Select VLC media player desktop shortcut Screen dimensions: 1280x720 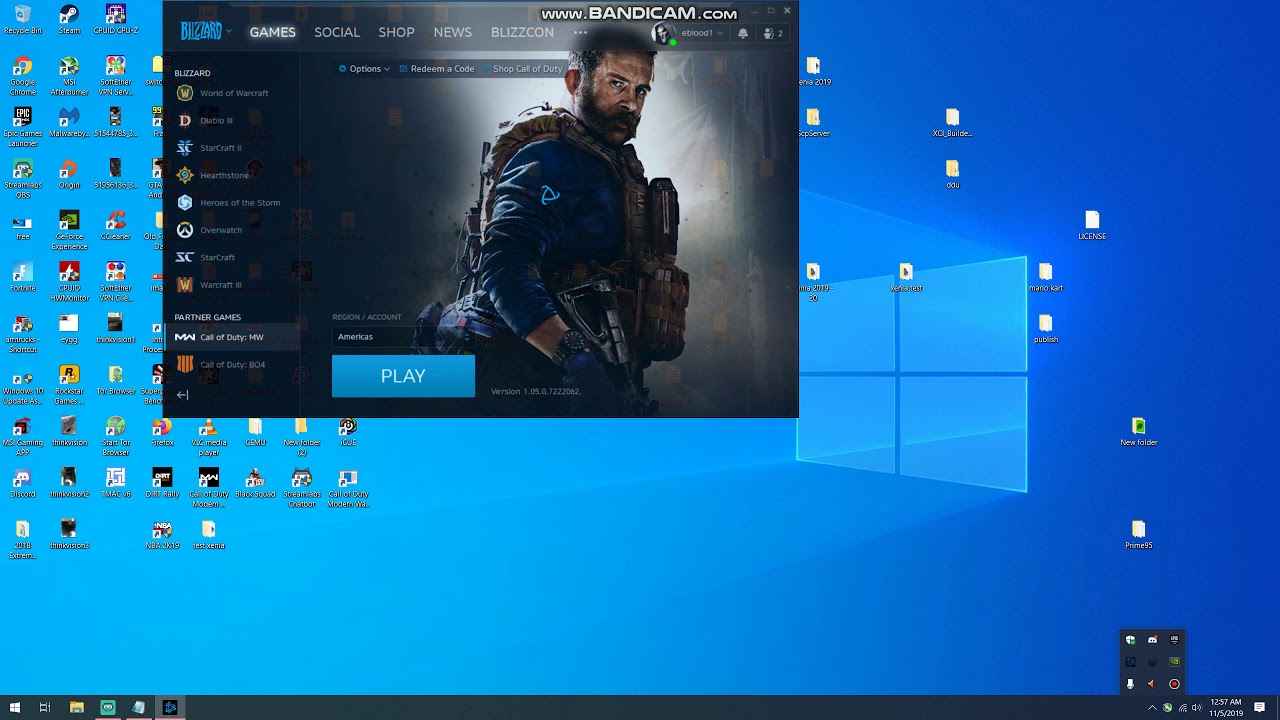[x=208, y=437]
